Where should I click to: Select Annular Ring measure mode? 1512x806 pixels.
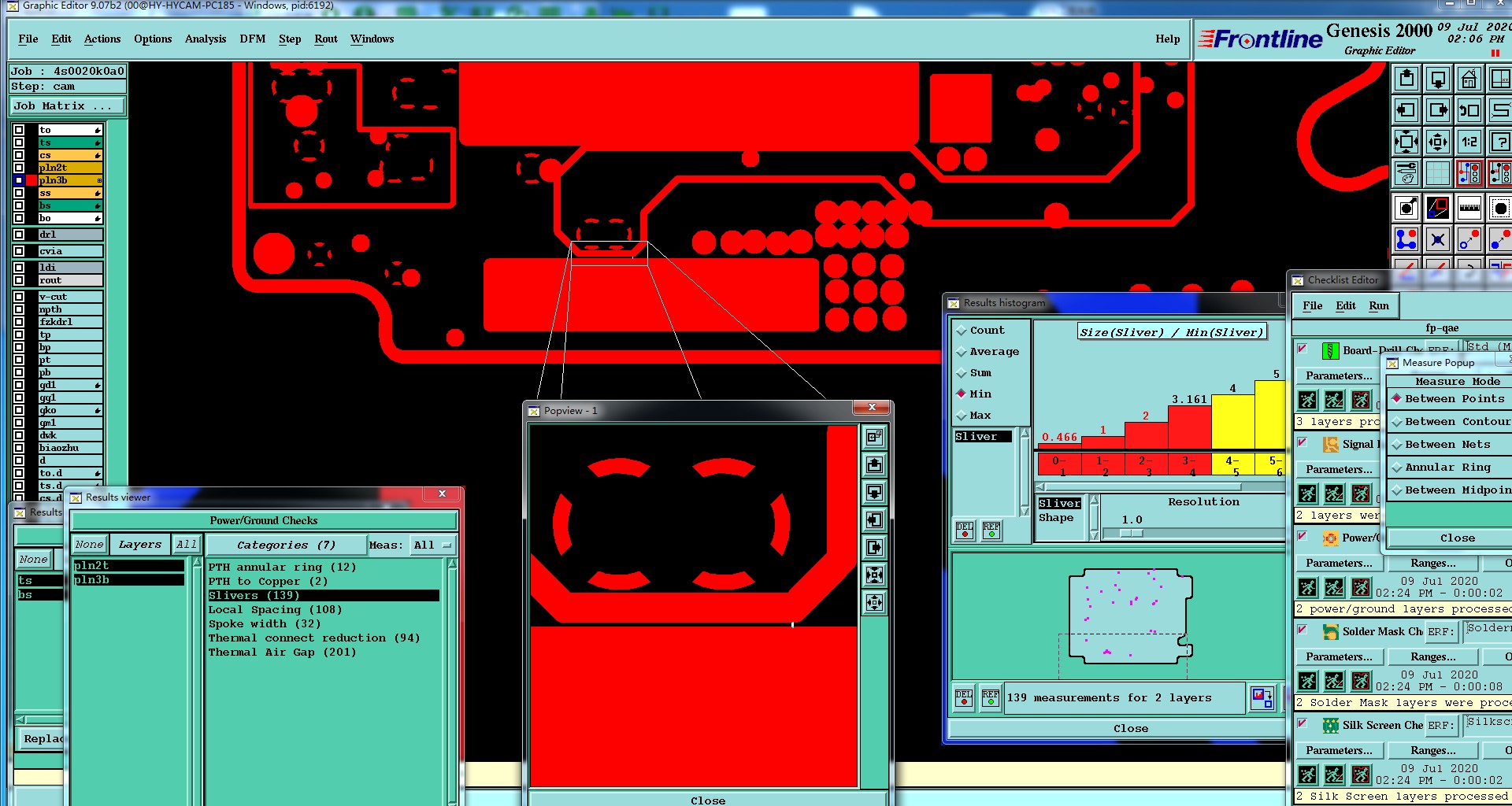[x=1441, y=468]
